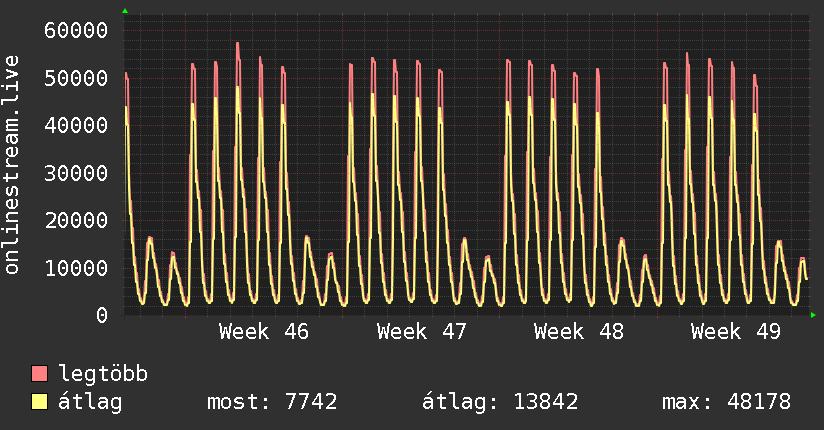Viewport: 824px width, 430px height.
Task: Click the Week 49 axis label
Action: click(736, 332)
